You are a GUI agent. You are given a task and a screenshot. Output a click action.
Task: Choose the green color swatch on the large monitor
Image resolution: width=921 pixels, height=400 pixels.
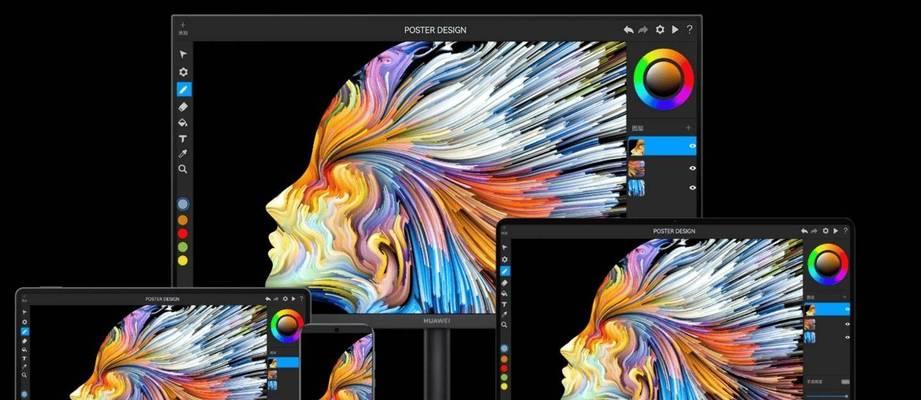point(183,247)
